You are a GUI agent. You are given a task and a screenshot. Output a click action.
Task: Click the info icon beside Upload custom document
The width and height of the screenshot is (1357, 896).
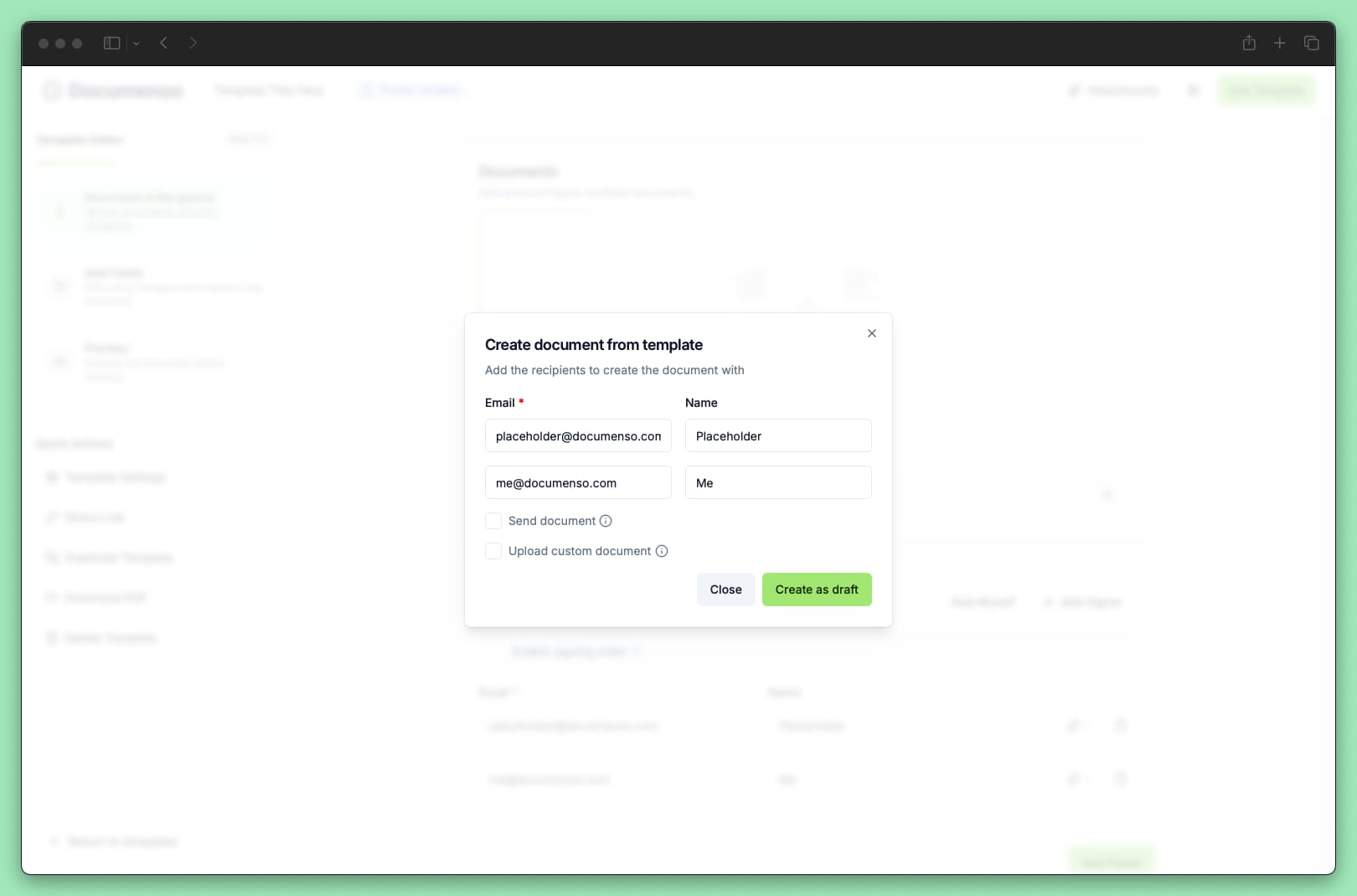pos(662,551)
